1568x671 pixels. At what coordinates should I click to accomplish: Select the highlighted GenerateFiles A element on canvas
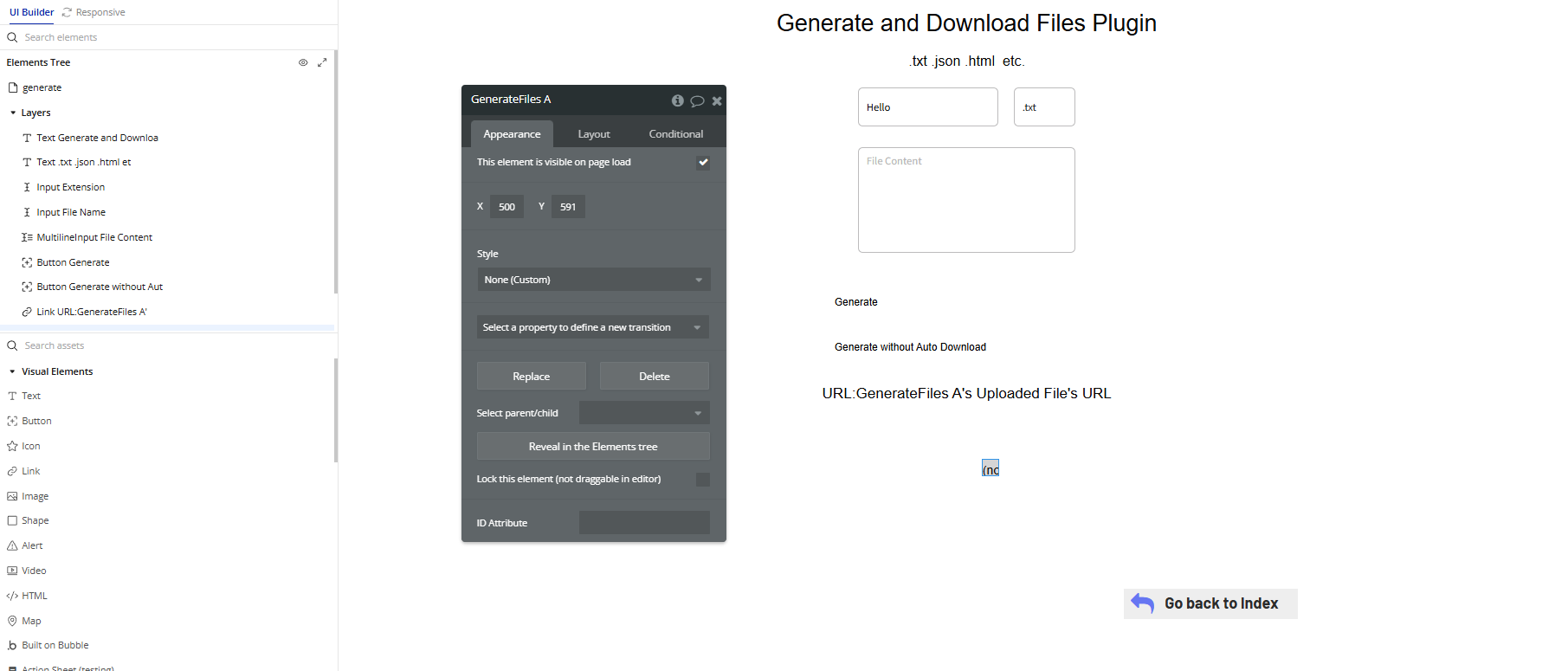point(990,468)
